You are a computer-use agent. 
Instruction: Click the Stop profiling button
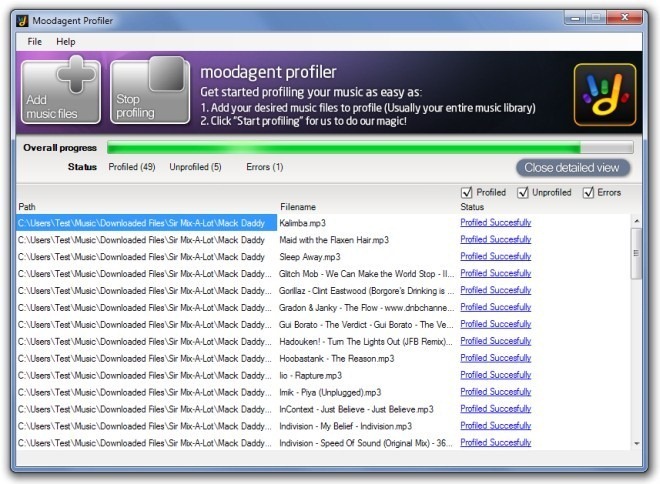[150, 91]
